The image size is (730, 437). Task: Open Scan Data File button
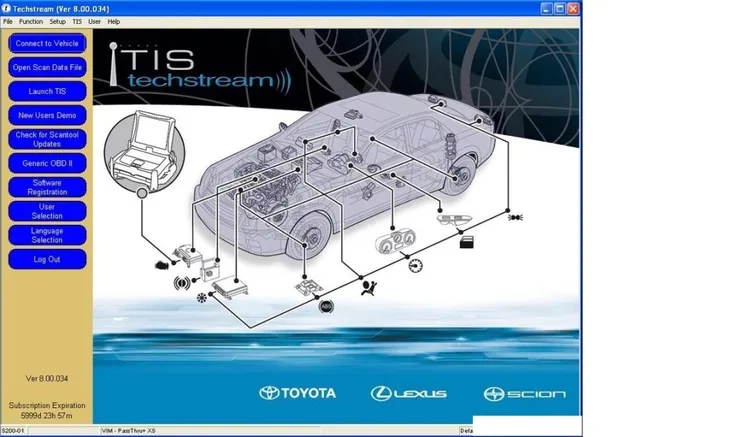click(47, 67)
